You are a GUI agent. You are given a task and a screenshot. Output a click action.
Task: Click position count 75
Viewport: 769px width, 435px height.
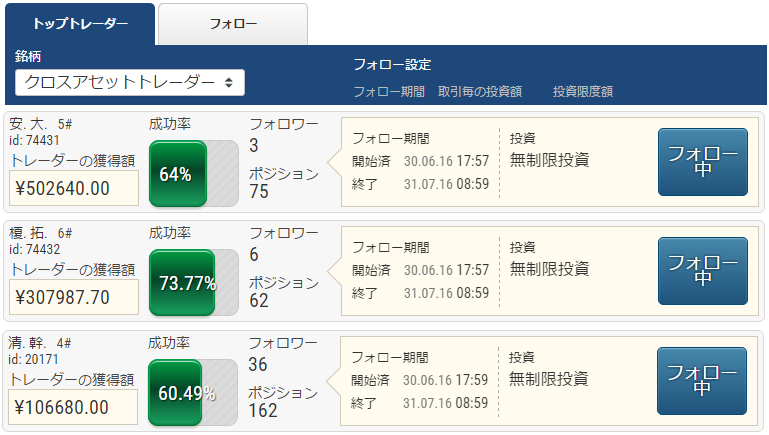point(259,191)
